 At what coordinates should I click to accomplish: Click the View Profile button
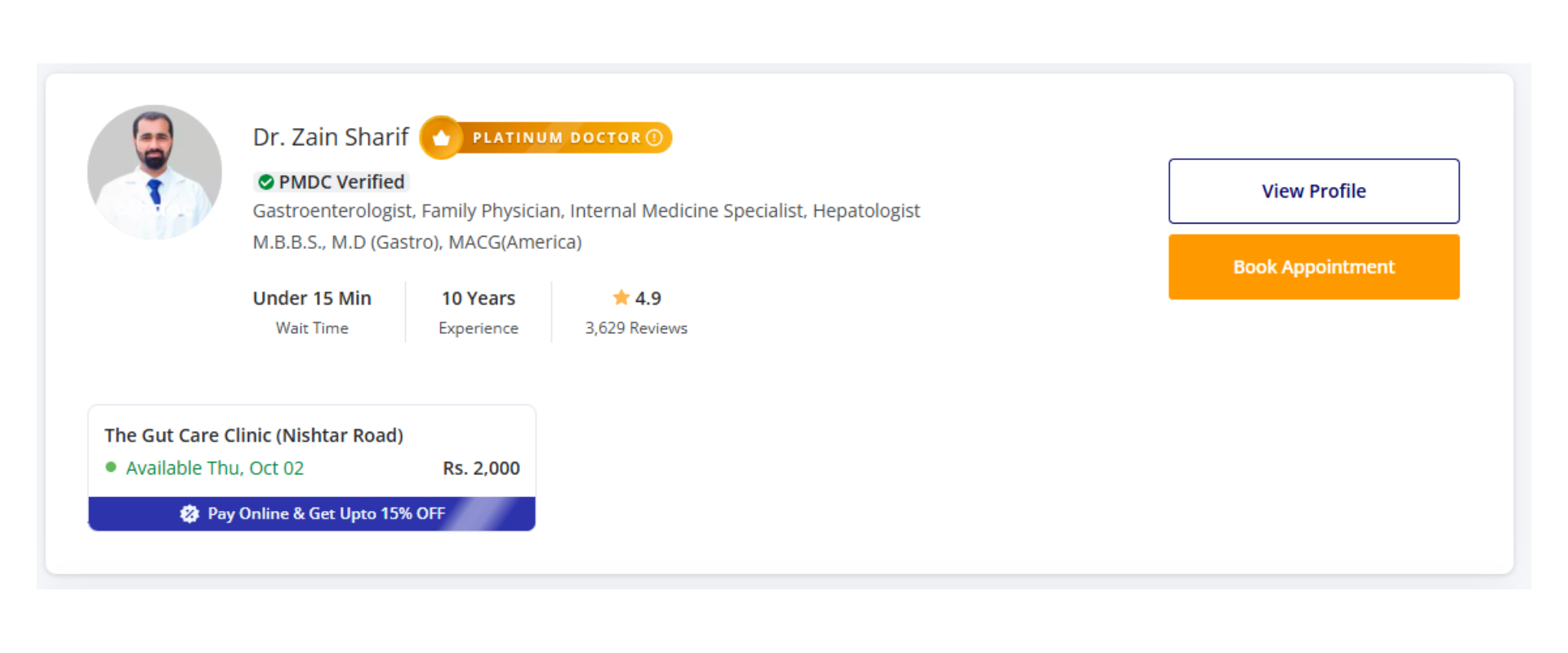(1313, 191)
